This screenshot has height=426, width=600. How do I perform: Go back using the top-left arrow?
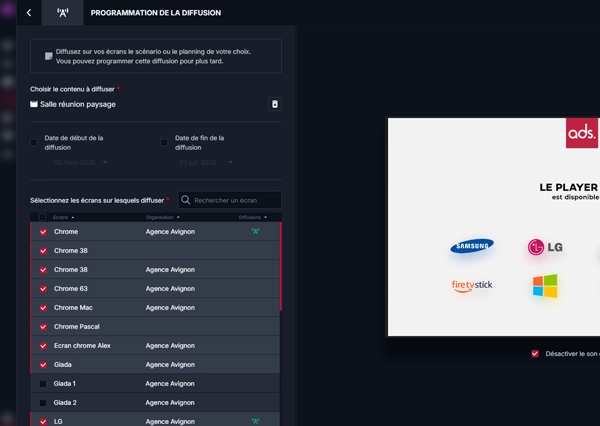click(x=29, y=13)
